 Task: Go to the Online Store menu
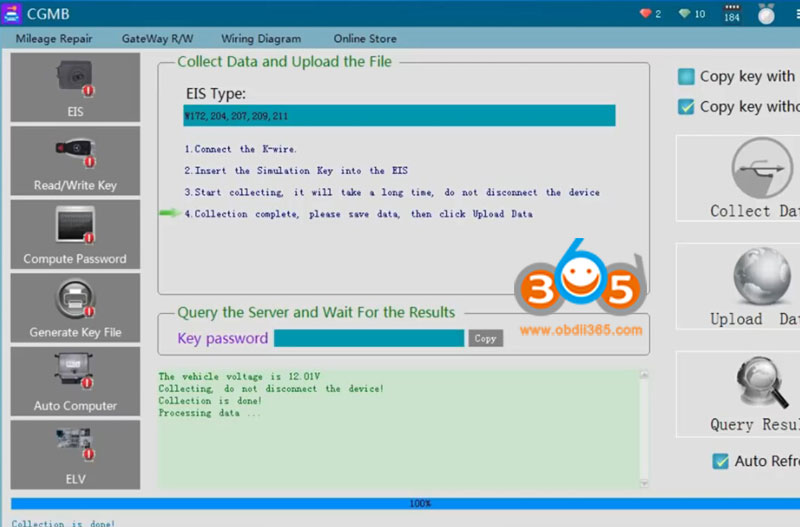point(364,39)
